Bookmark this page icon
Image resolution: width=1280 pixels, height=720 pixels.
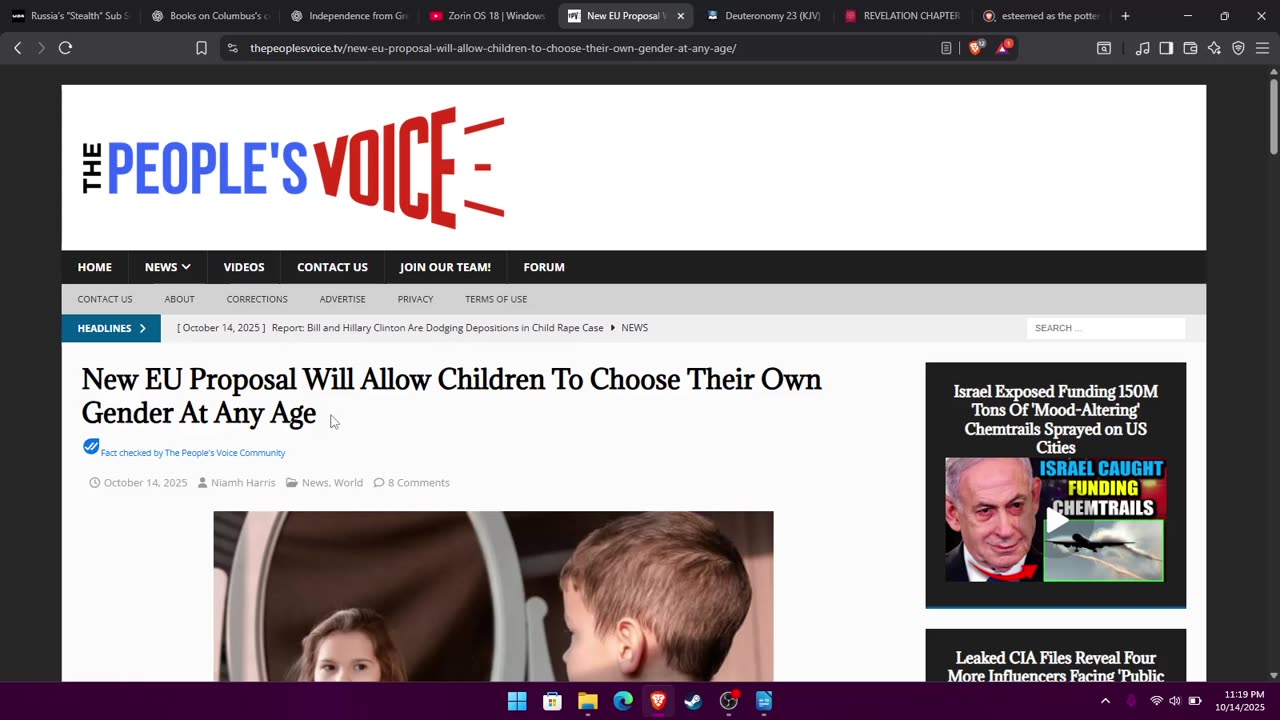click(201, 48)
